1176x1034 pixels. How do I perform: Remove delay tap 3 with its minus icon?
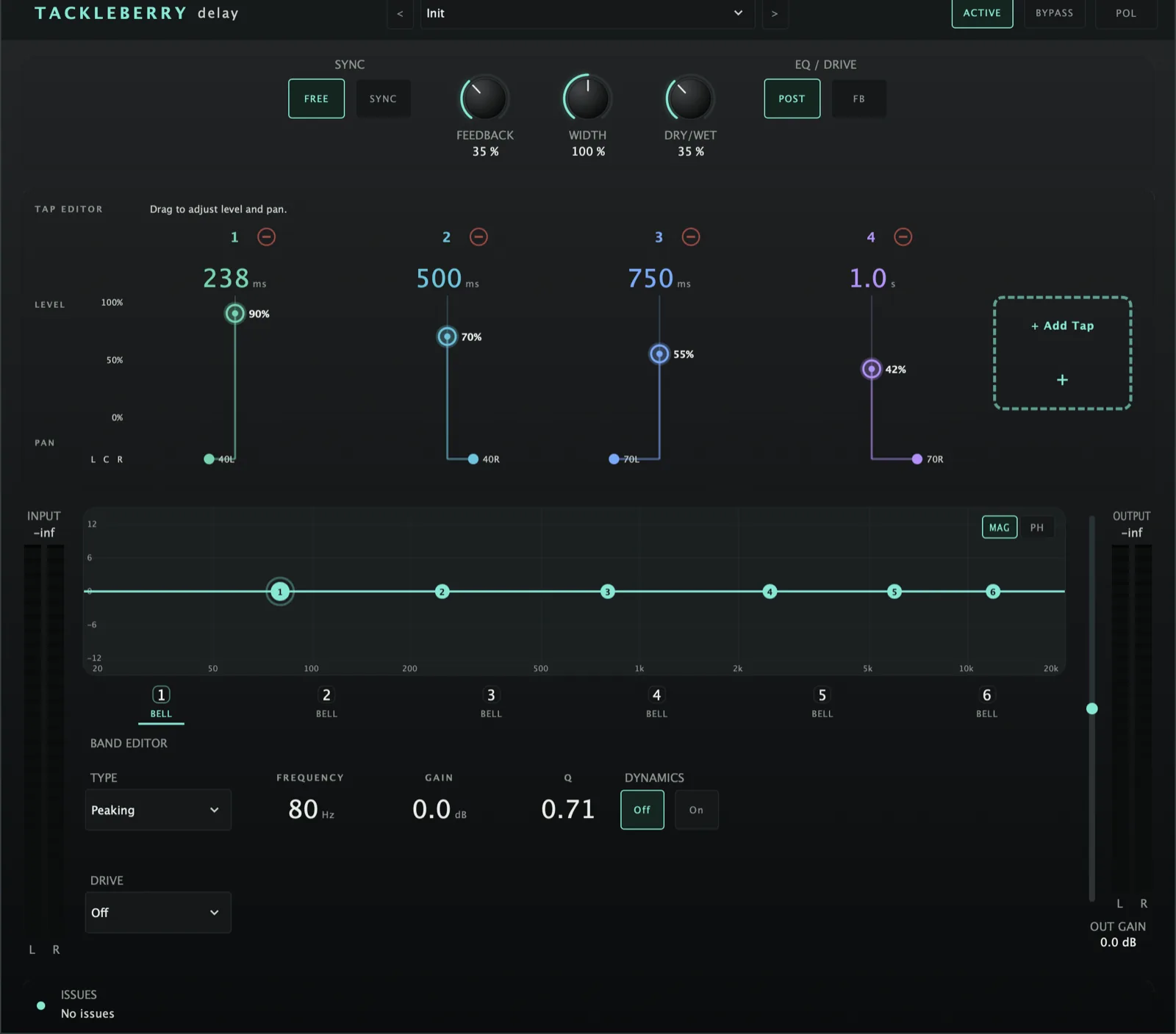[691, 237]
